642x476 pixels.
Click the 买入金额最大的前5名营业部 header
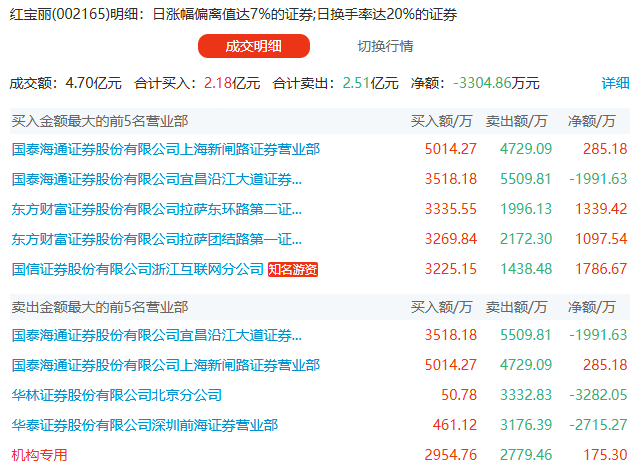[100, 121]
